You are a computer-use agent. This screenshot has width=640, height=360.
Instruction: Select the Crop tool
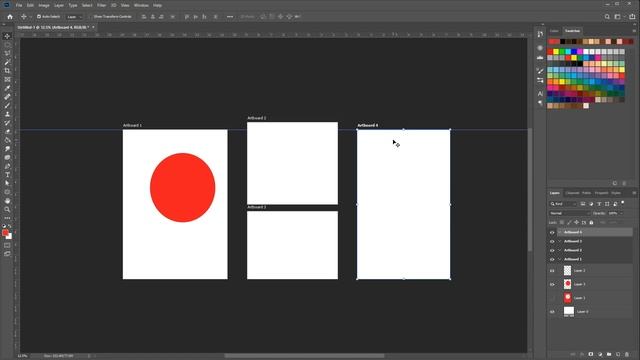[x=7, y=71]
